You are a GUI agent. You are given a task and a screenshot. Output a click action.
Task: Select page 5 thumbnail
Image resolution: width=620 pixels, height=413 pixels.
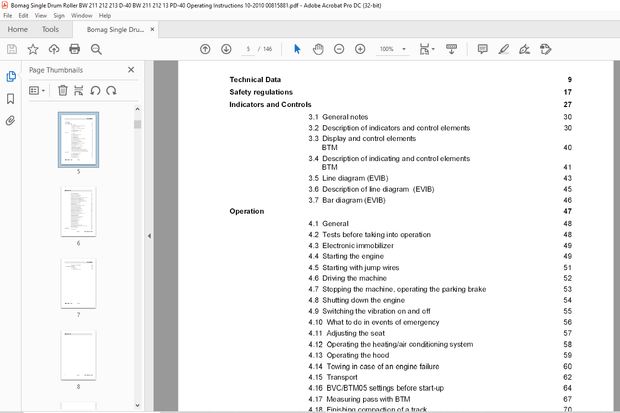(78, 140)
